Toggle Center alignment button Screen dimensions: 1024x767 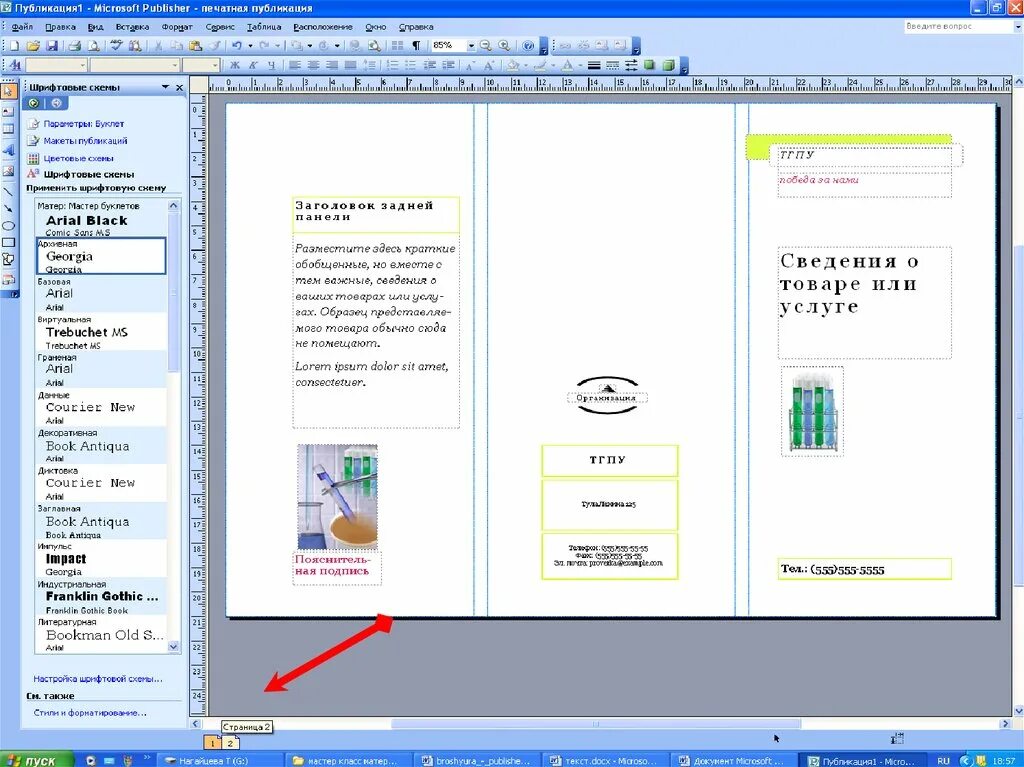click(313, 65)
